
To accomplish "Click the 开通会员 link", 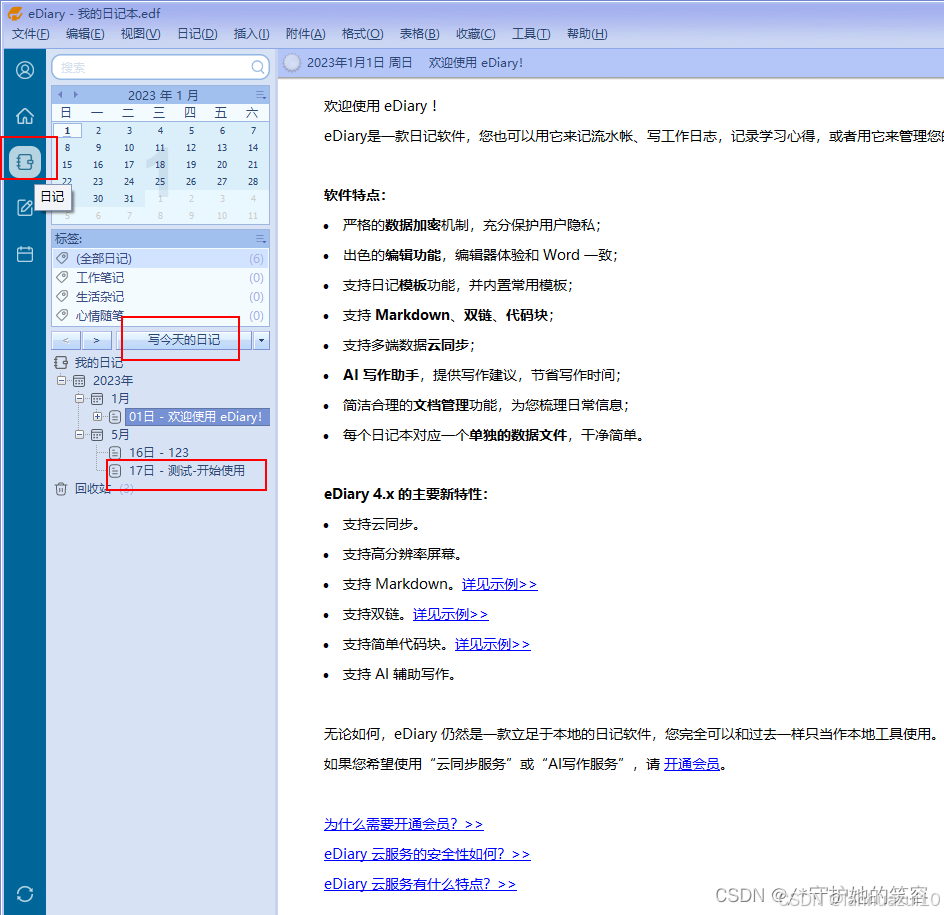I will (692, 764).
